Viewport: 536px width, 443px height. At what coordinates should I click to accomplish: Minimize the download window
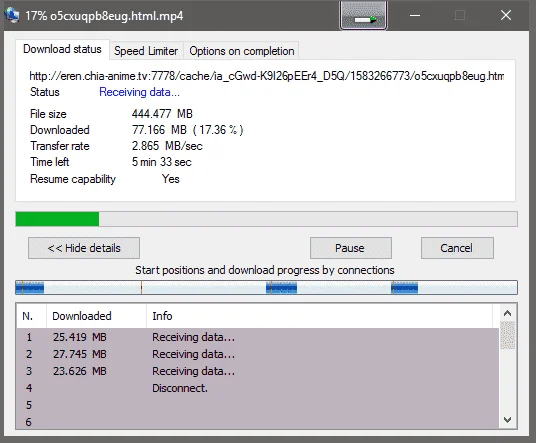[415, 15]
